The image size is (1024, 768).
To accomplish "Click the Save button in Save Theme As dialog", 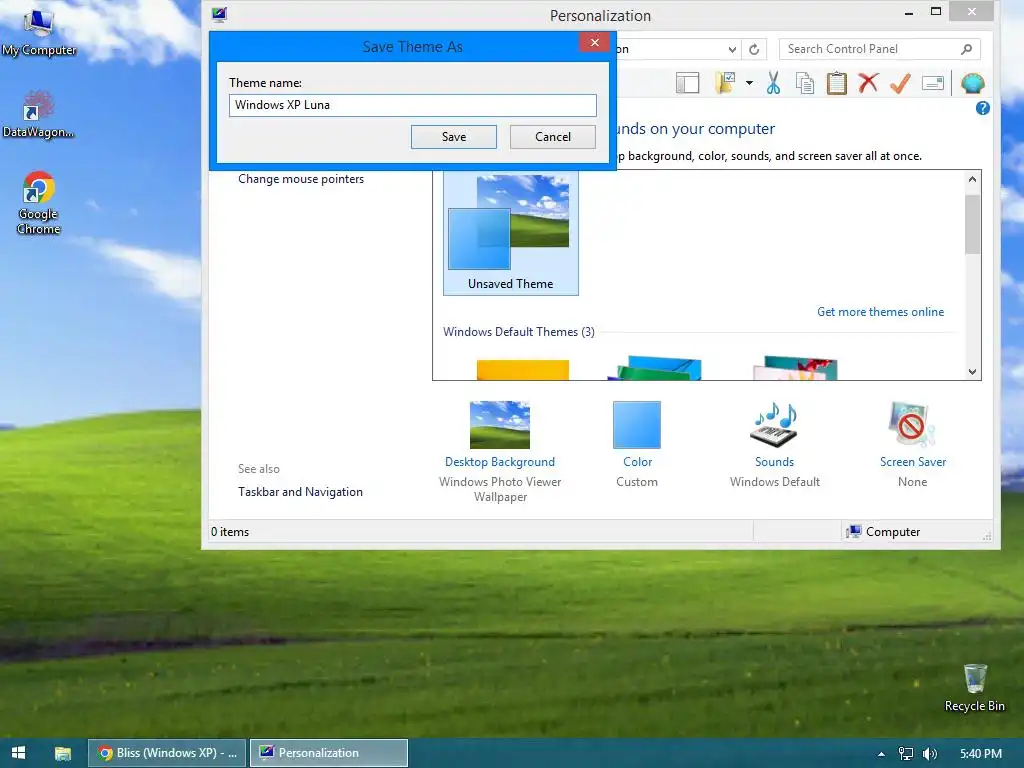I will click(x=453, y=136).
